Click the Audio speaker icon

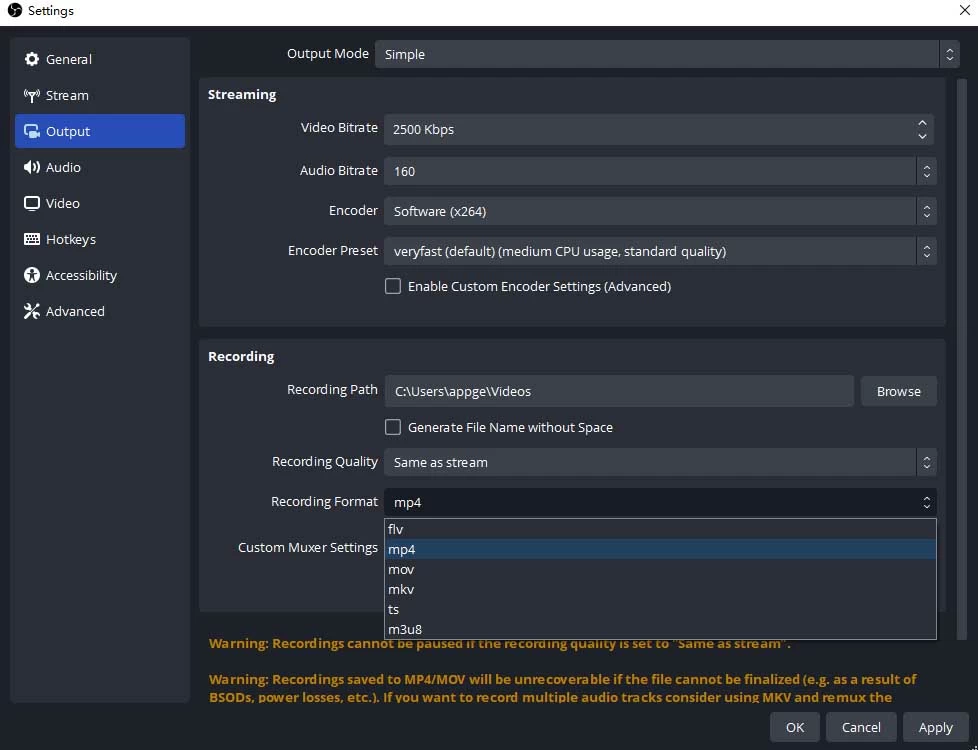pos(32,167)
